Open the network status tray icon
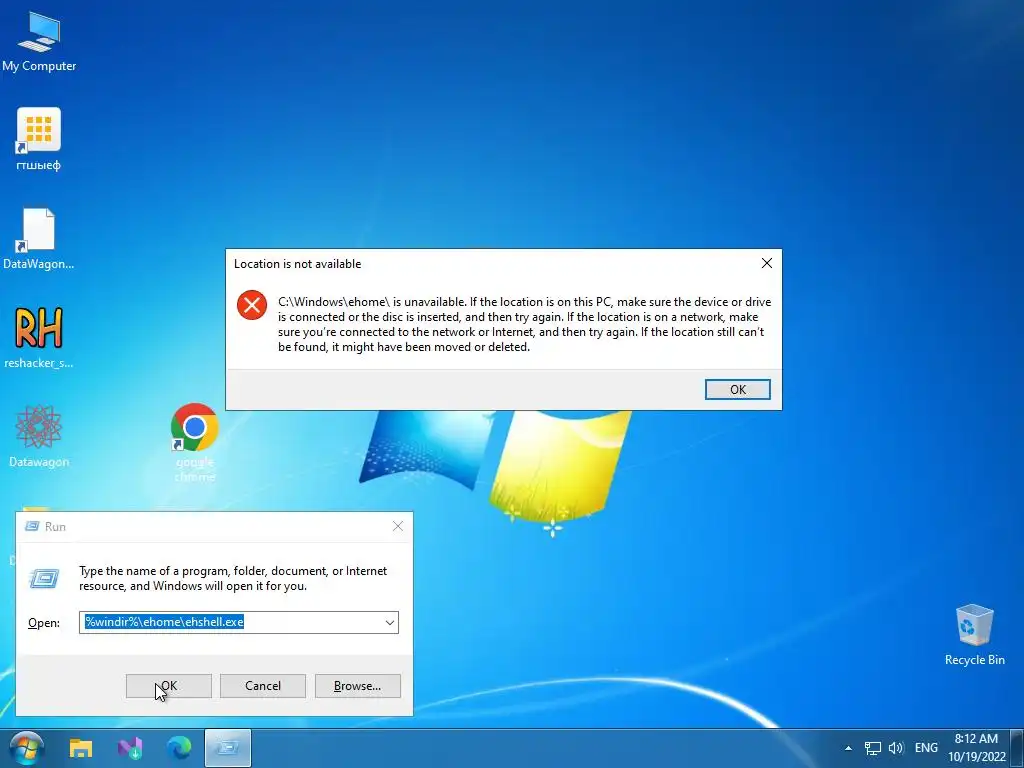Viewport: 1024px width, 768px height. pyautogui.click(x=872, y=748)
